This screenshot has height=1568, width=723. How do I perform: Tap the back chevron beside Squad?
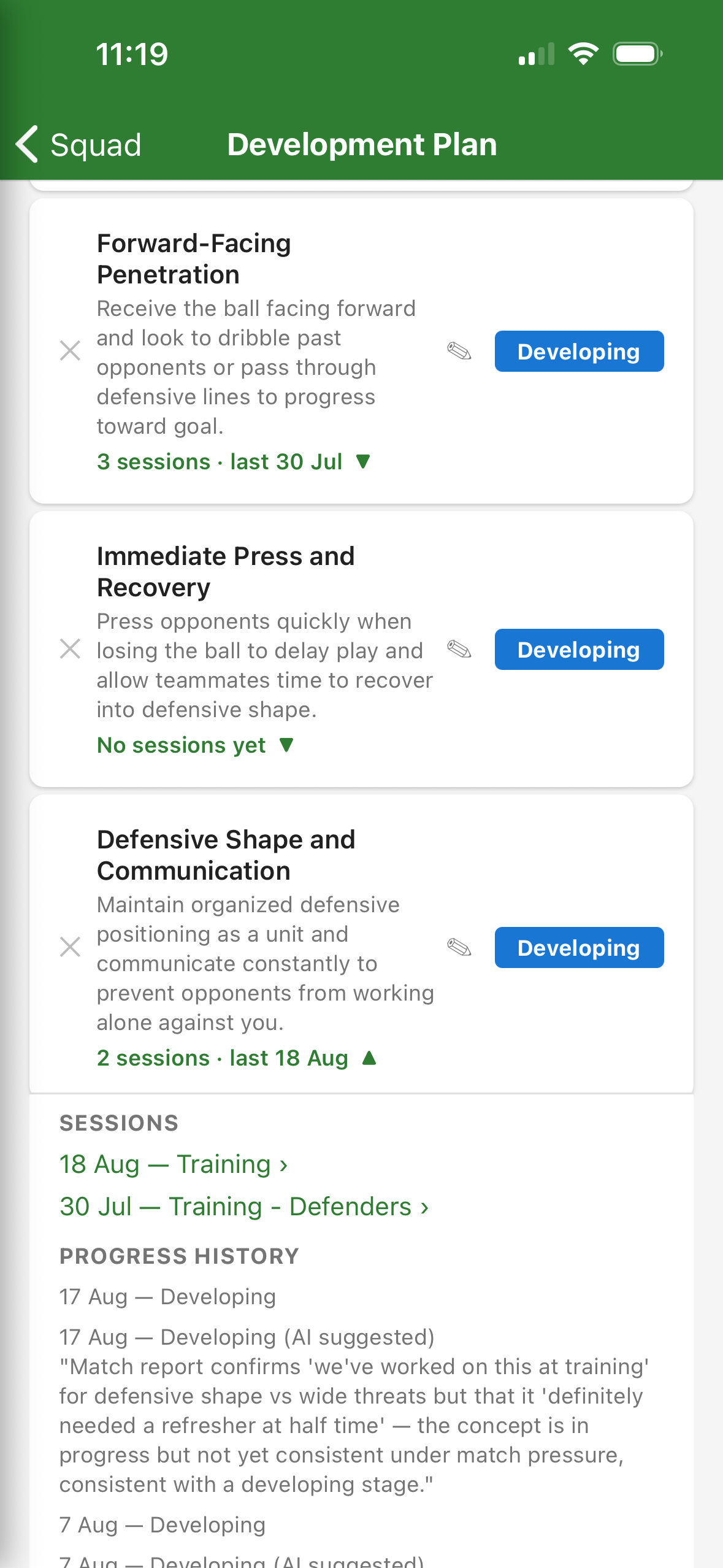click(x=28, y=145)
